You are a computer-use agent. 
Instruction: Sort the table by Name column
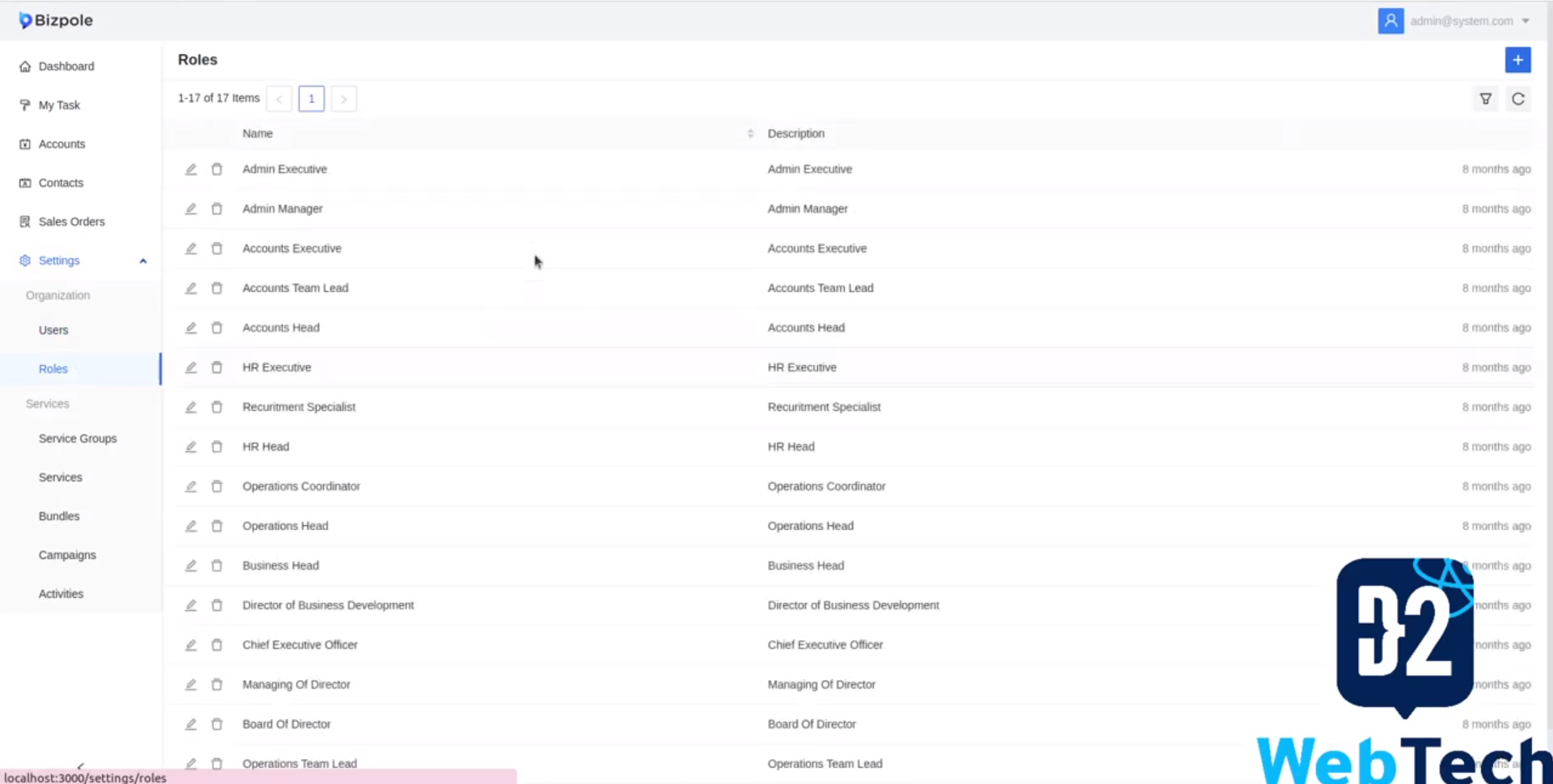749,133
